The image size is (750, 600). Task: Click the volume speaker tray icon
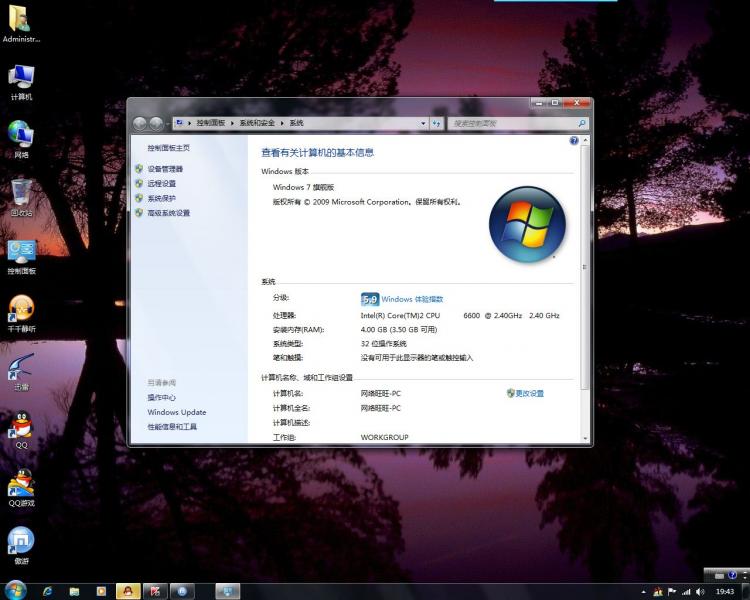pos(700,592)
